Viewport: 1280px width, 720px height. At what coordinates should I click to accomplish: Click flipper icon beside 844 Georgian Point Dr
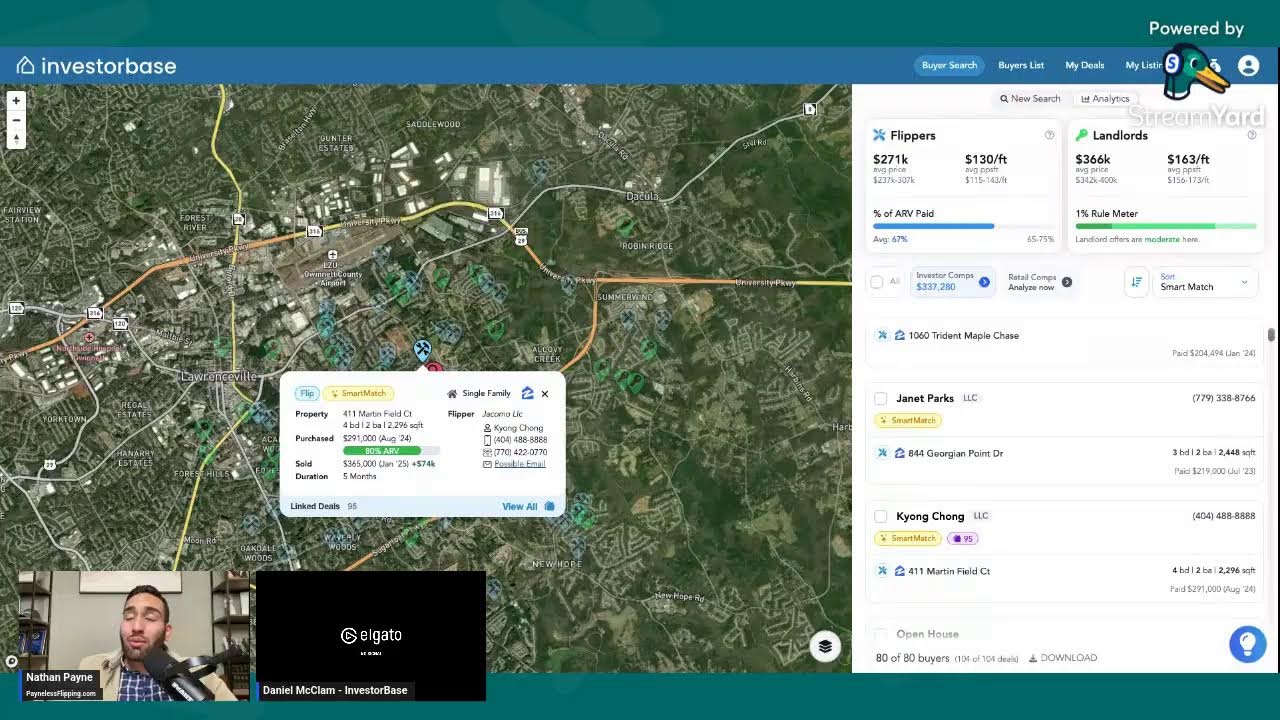click(882, 453)
